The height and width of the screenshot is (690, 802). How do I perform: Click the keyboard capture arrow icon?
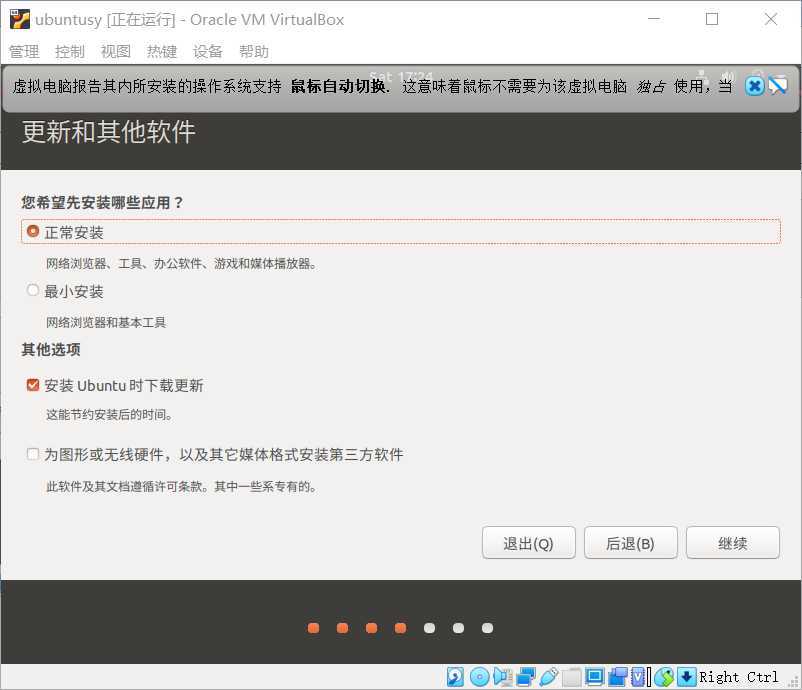[686, 677]
